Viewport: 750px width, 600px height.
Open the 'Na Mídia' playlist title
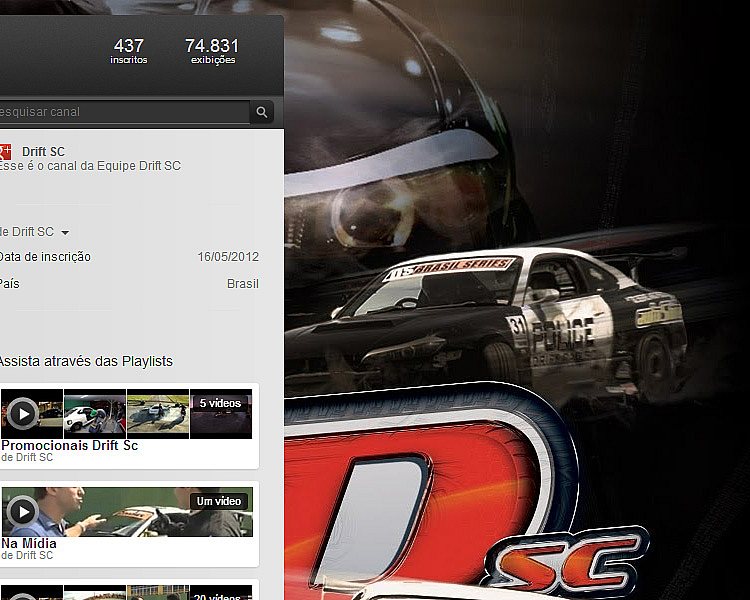pos(29,544)
